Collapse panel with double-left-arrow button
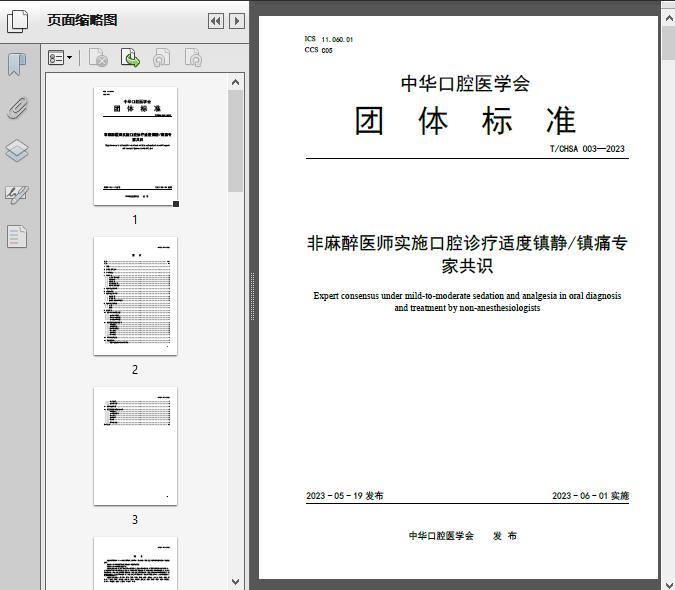The width and height of the screenshot is (675, 590). (216, 21)
